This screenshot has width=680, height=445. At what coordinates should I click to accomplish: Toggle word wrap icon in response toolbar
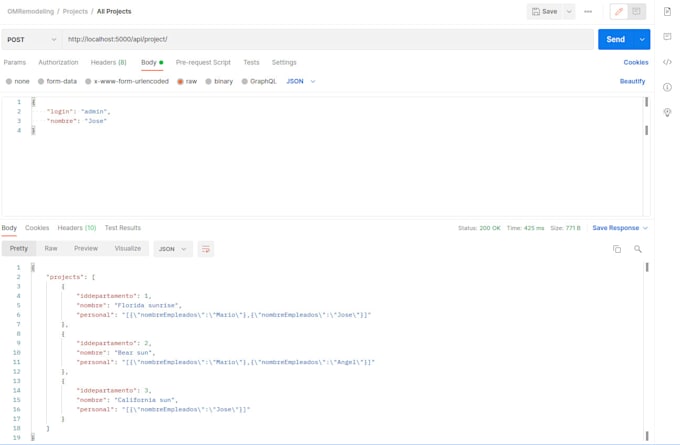tap(206, 249)
